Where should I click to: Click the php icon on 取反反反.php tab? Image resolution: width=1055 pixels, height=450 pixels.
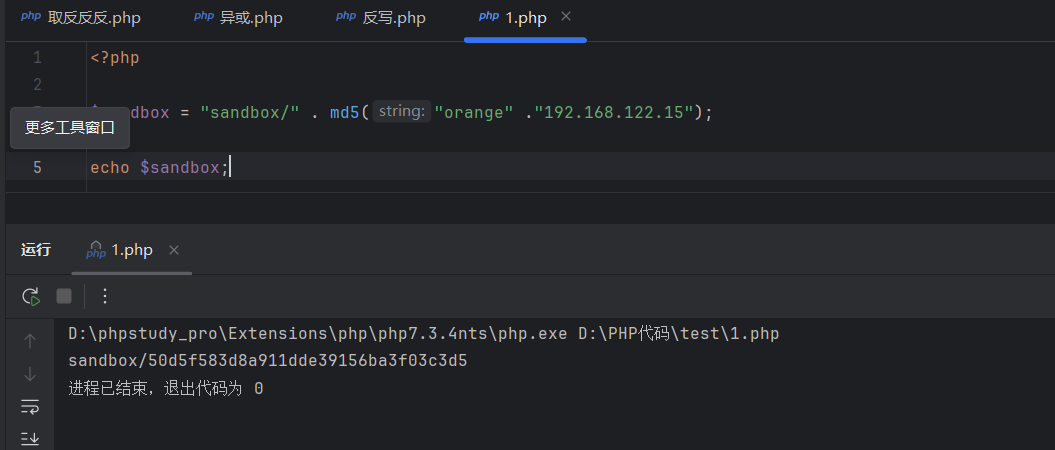click(x=31, y=17)
